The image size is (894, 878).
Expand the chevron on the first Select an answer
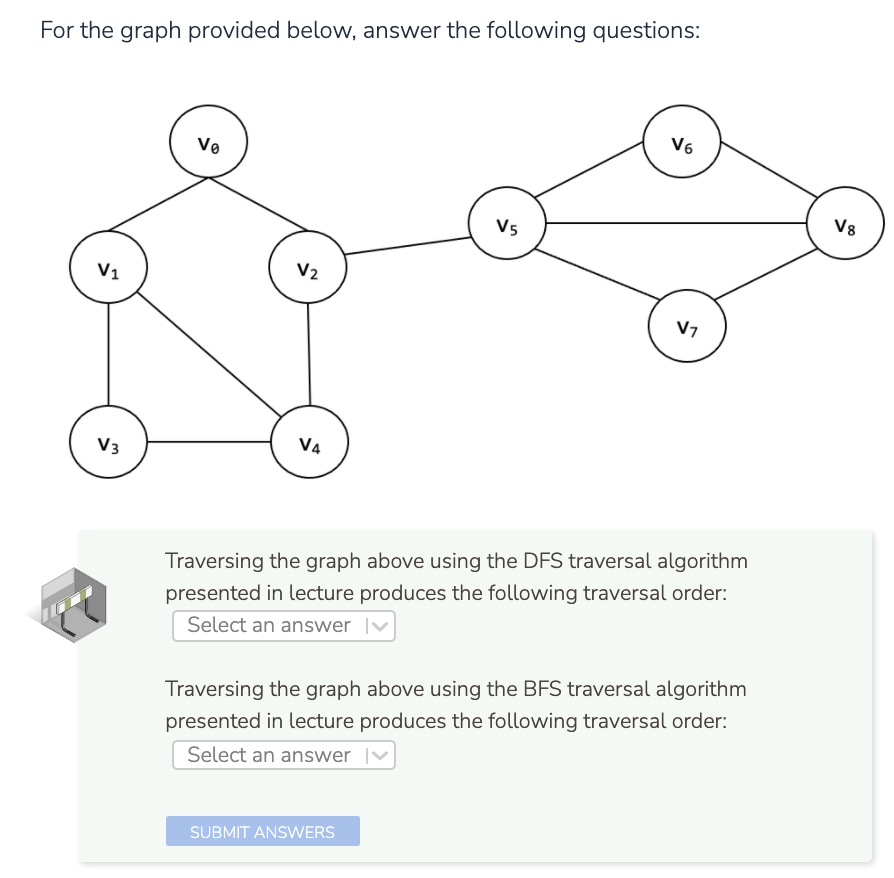(x=381, y=625)
